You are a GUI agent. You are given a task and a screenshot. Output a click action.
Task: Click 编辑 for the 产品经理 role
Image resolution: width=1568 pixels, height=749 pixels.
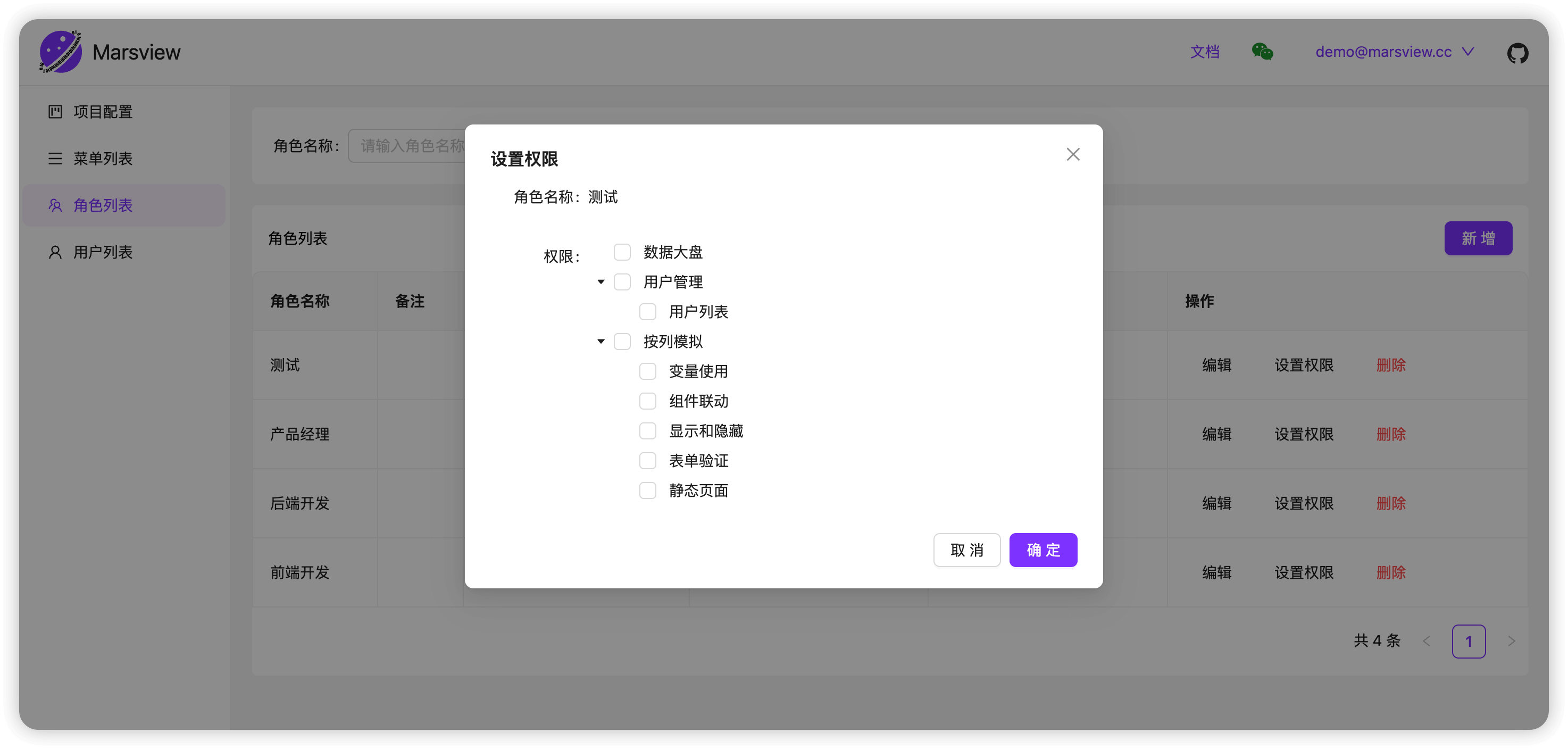[x=1216, y=434]
